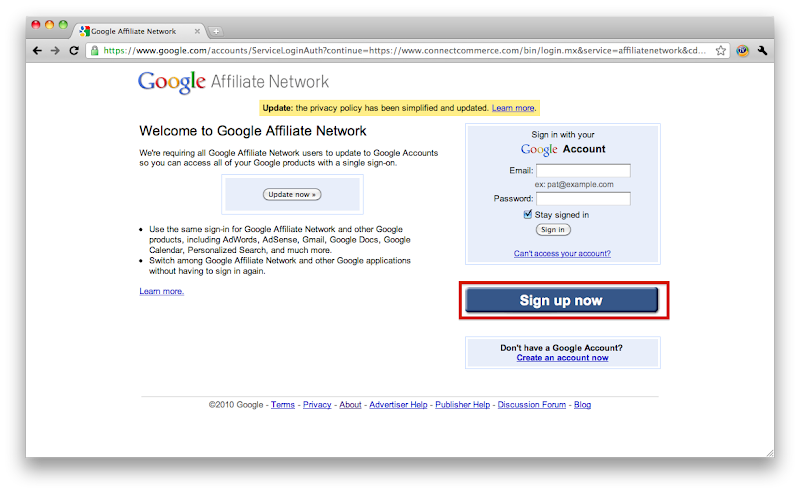Image resolution: width=800 pixels, height=493 pixels.
Task: Open Can't access your account link
Action: point(562,254)
